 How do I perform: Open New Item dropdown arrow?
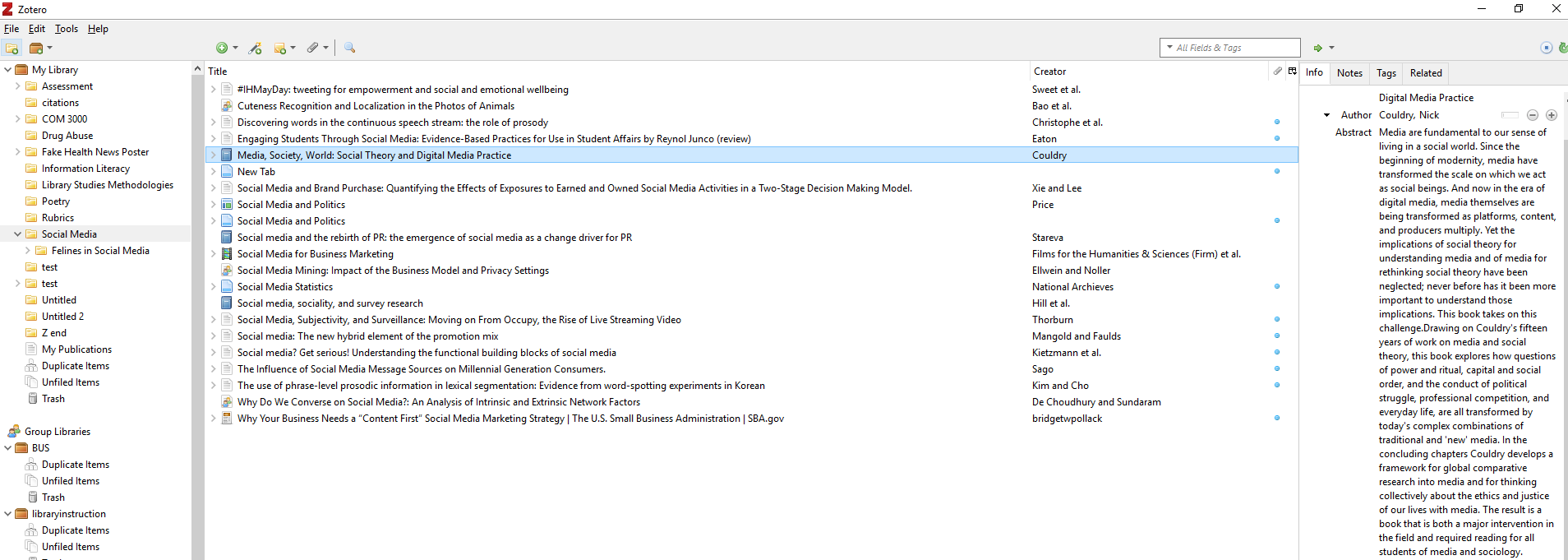(x=235, y=48)
